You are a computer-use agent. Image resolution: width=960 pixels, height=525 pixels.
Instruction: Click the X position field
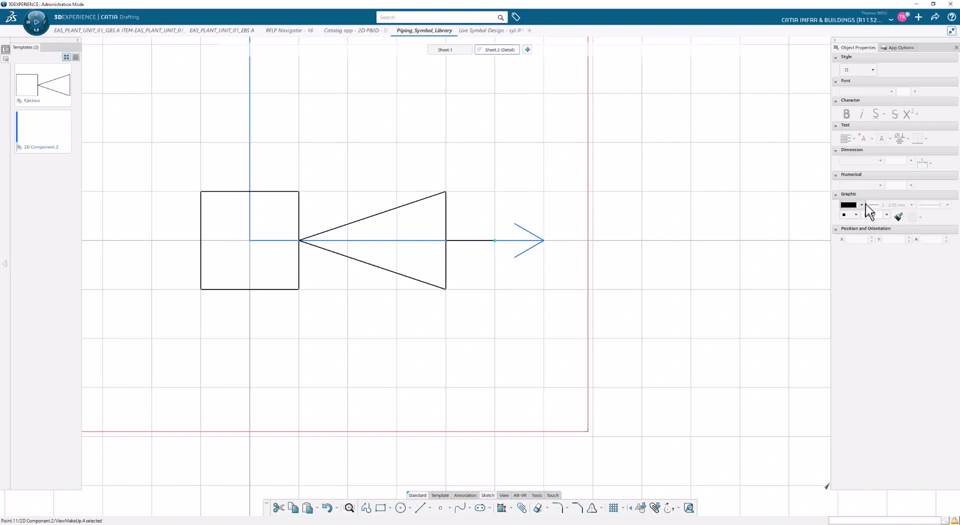pyautogui.click(x=857, y=239)
